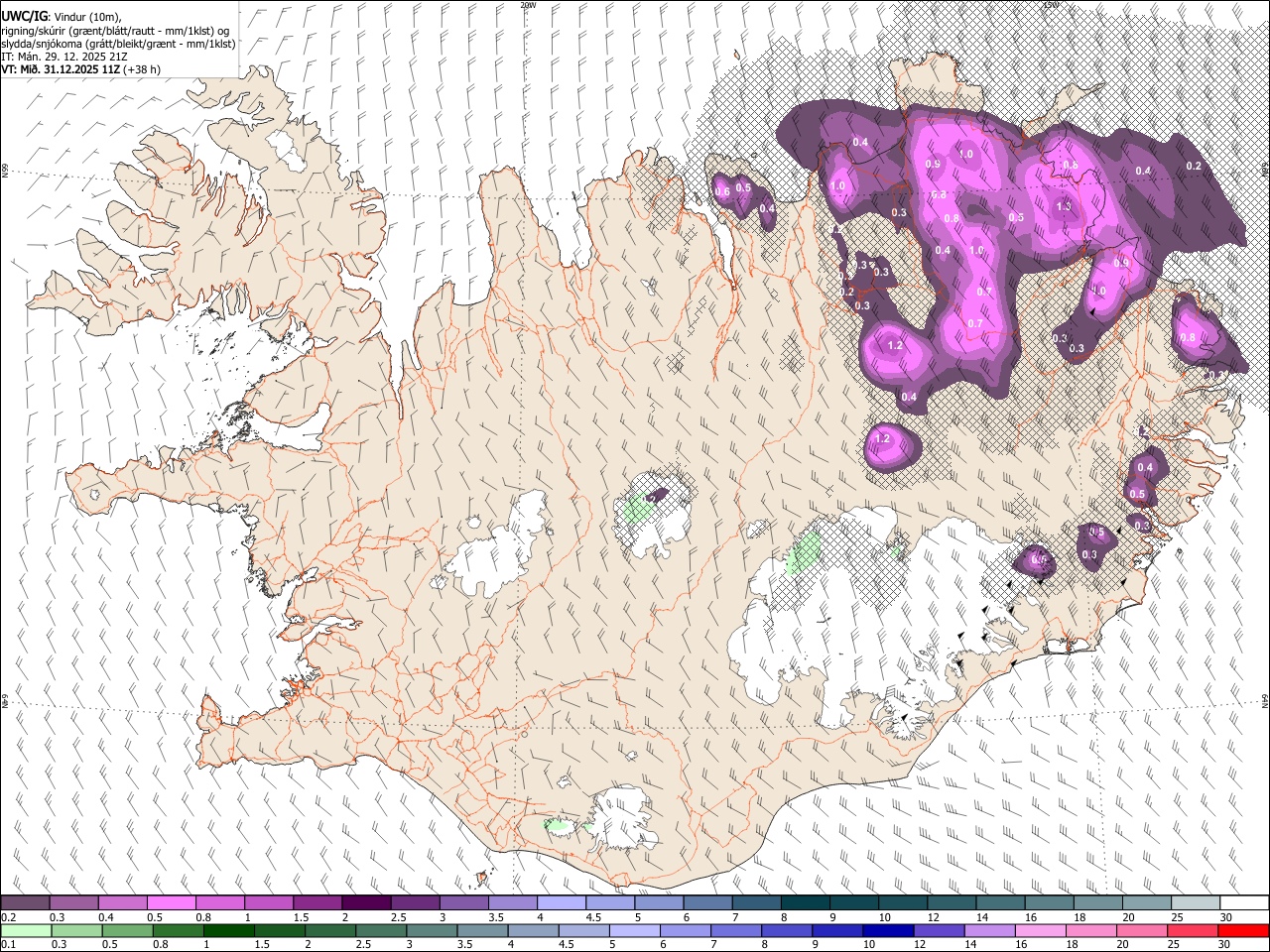Click lower-row legend swatch between 10 and 12

(889, 930)
